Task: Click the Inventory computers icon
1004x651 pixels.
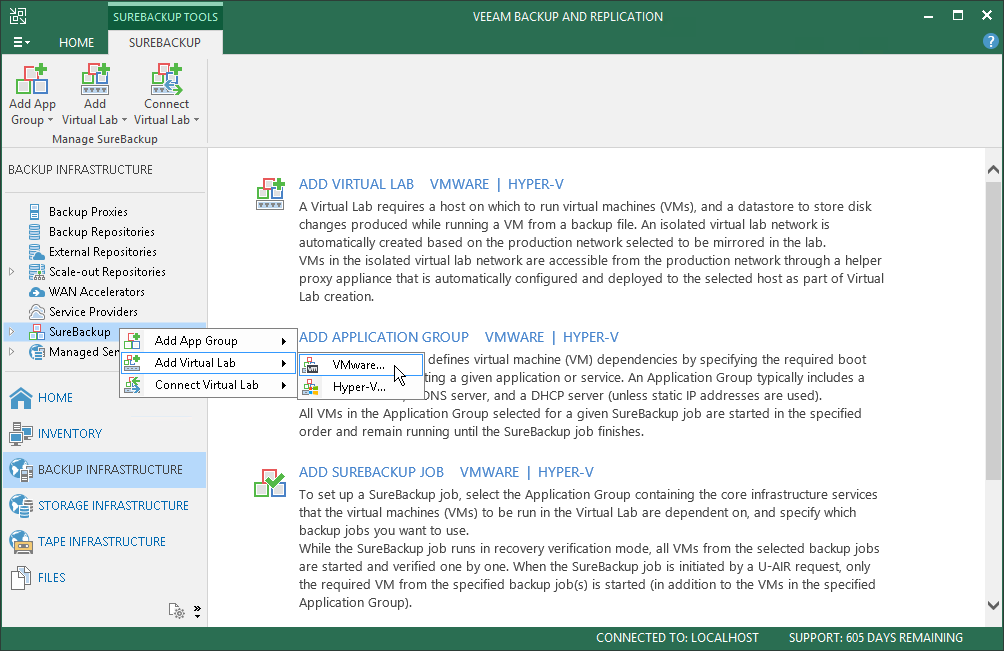Action: tap(21, 433)
